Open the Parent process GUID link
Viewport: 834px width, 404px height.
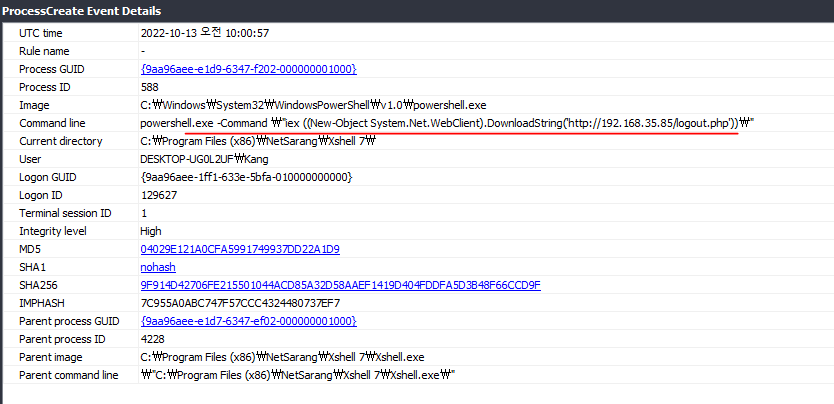pyautogui.click(x=248, y=321)
